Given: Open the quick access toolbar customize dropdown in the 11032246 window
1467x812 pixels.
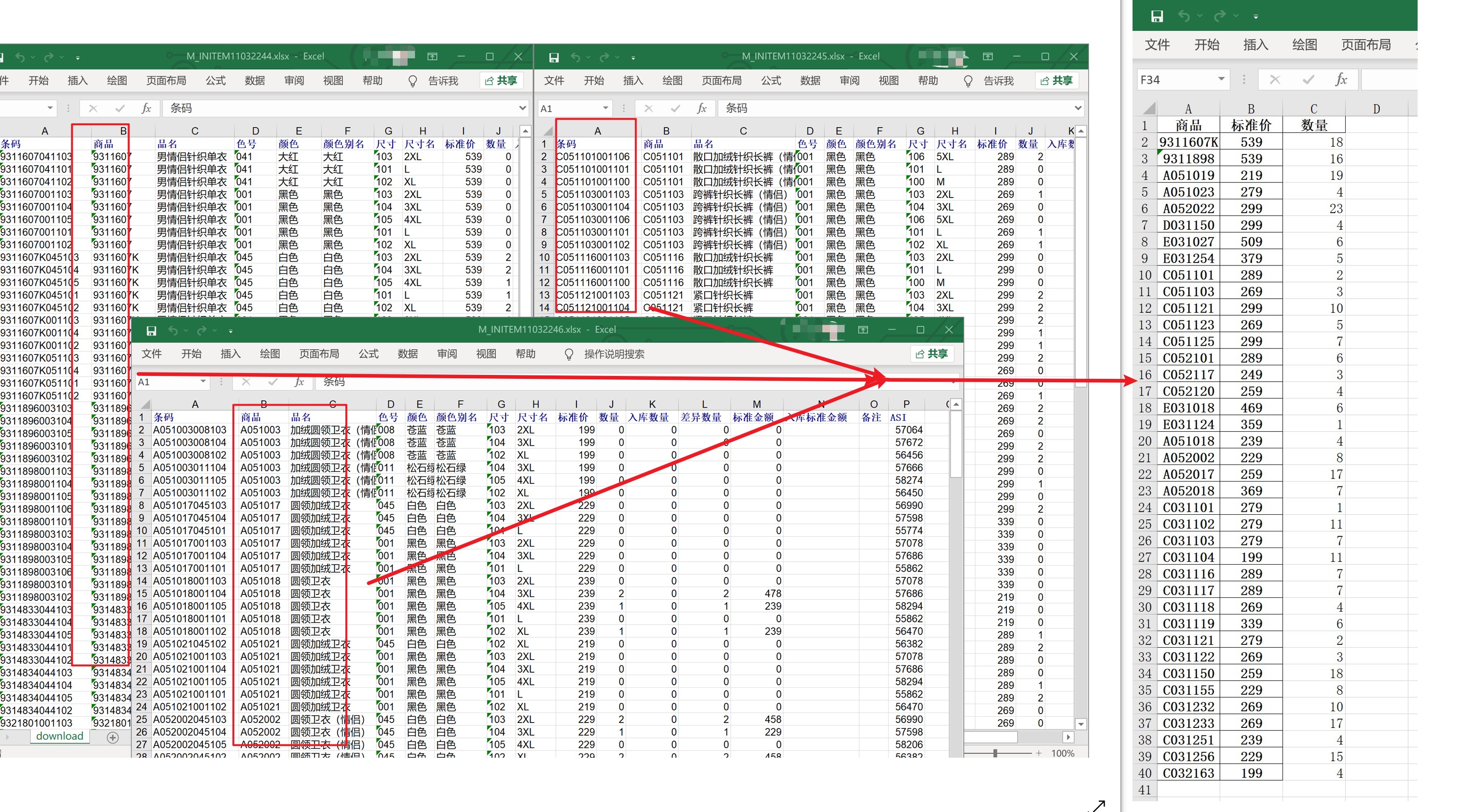Looking at the screenshot, I should coord(231,331).
